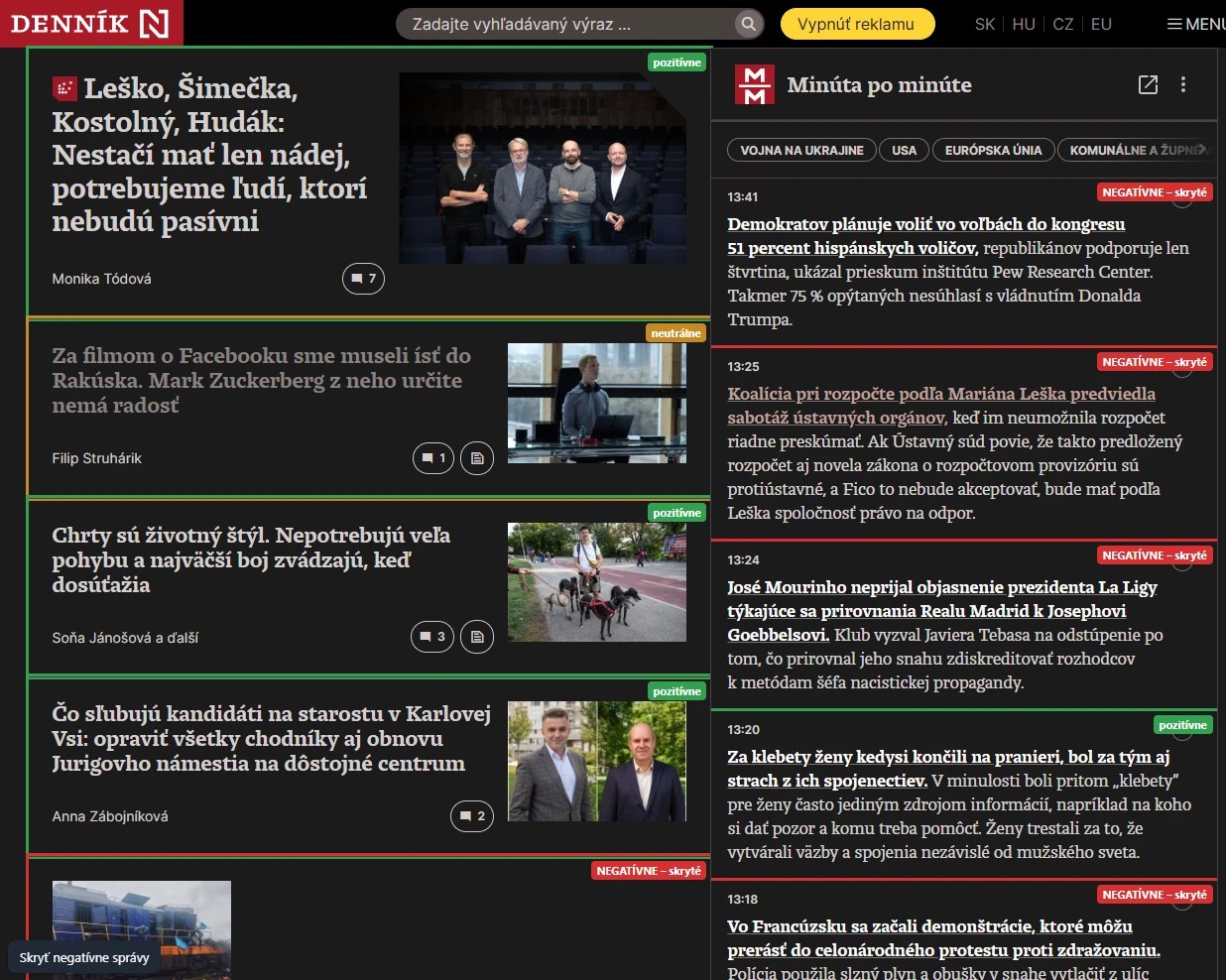The width and height of the screenshot is (1226, 980).
Task: Click the red M Minúta po minúte logo
Action: (x=755, y=84)
